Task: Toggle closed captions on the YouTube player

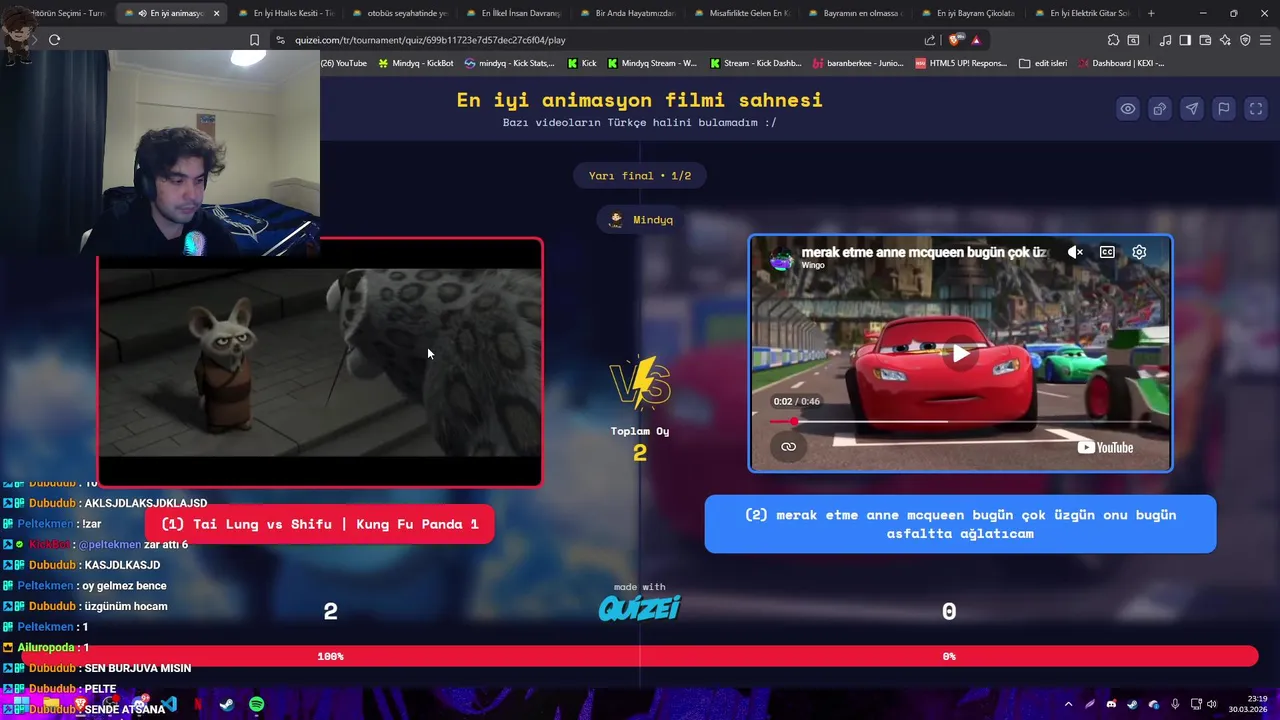Action: pyautogui.click(x=1107, y=252)
